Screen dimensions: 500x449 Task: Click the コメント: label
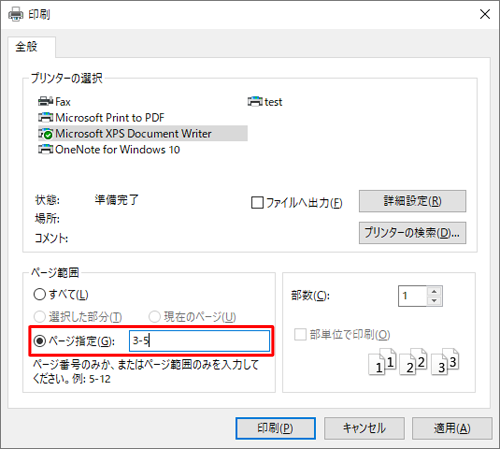(x=51, y=238)
